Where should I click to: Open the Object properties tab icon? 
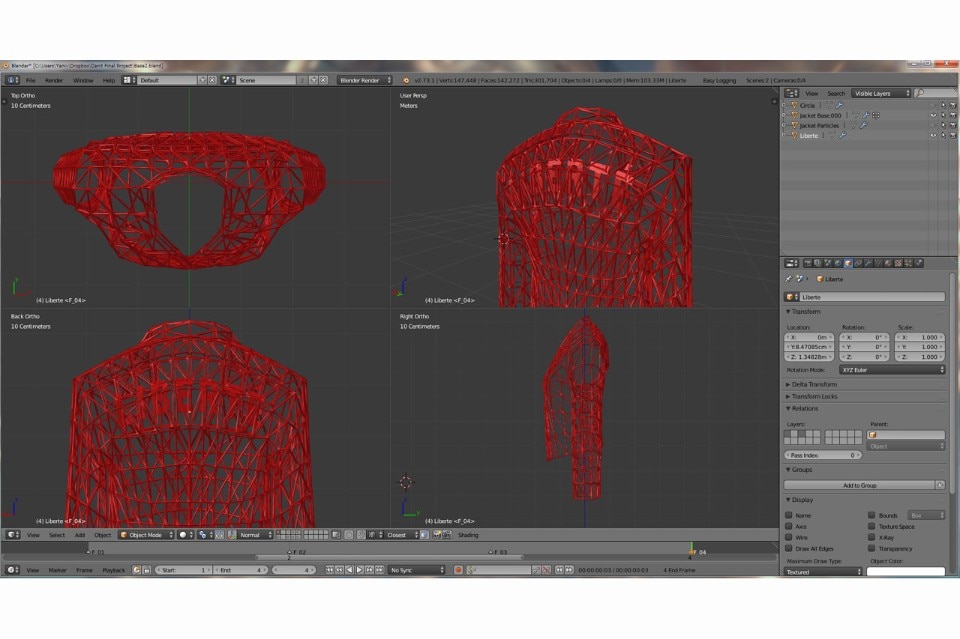pyautogui.click(x=848, y=263)
